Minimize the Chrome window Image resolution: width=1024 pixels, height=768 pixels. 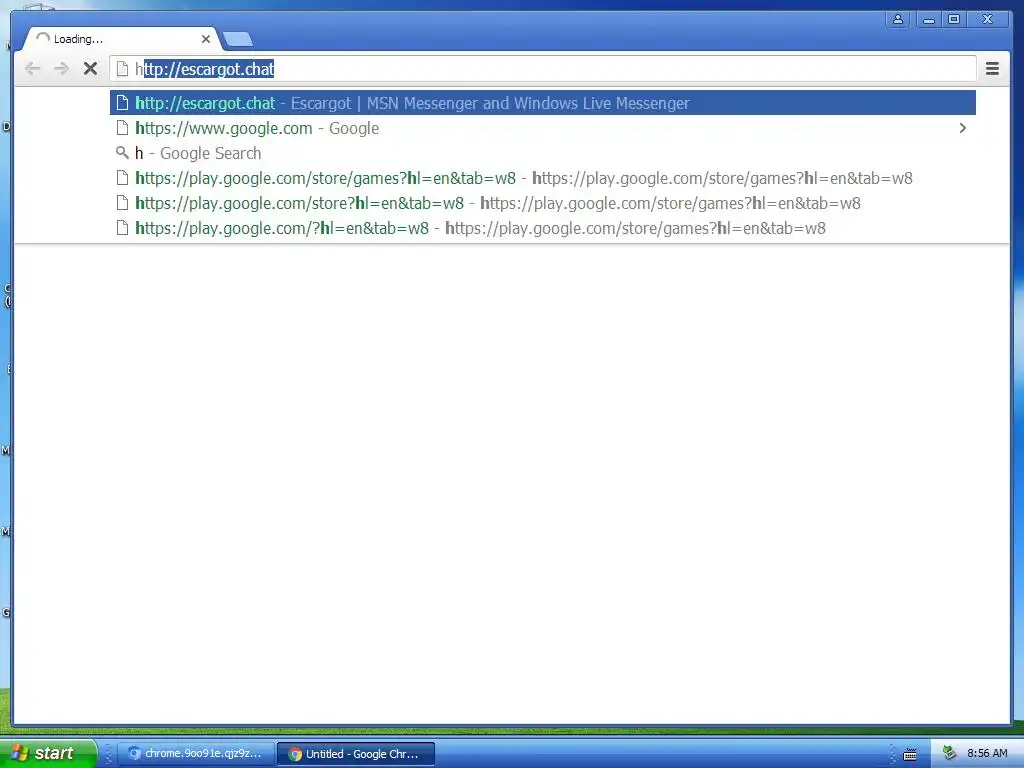(x=928, y=19)
